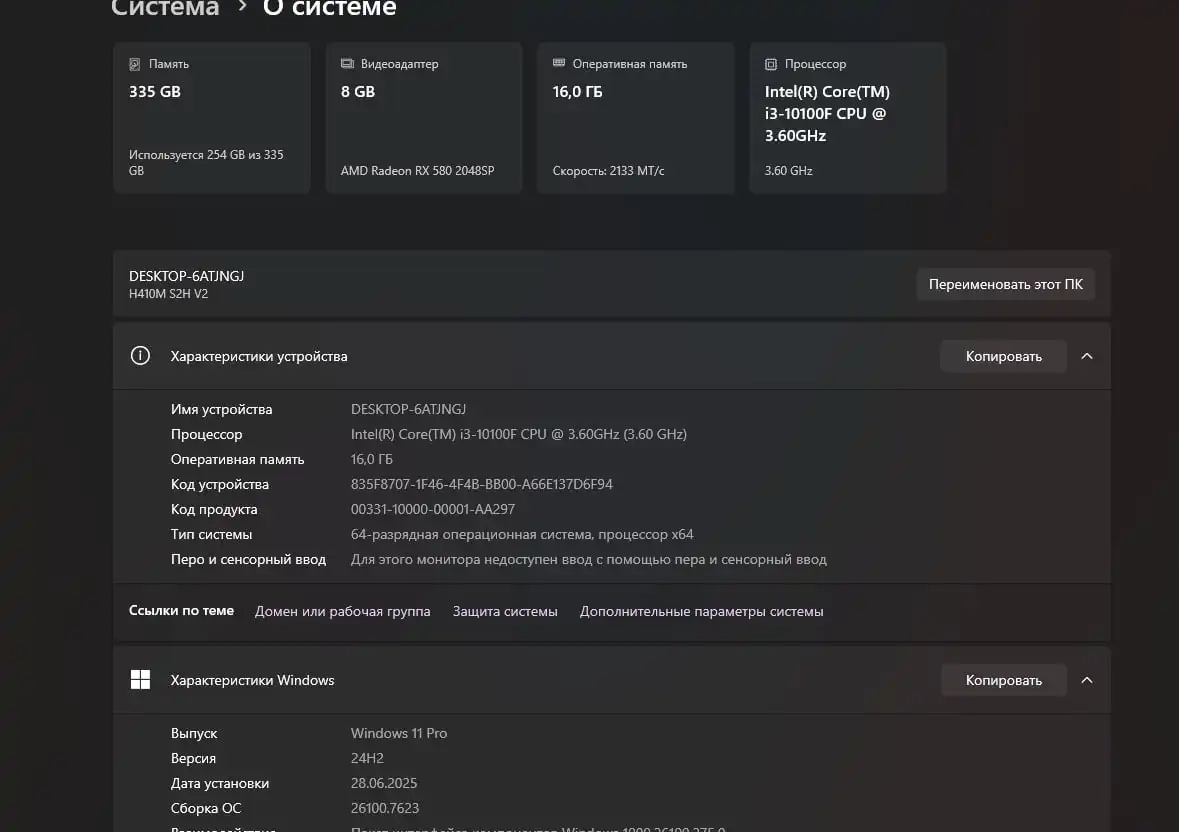
Task: Click the Характеристики Windows section title
Action: pyautogui.click(x=252, y=680)
